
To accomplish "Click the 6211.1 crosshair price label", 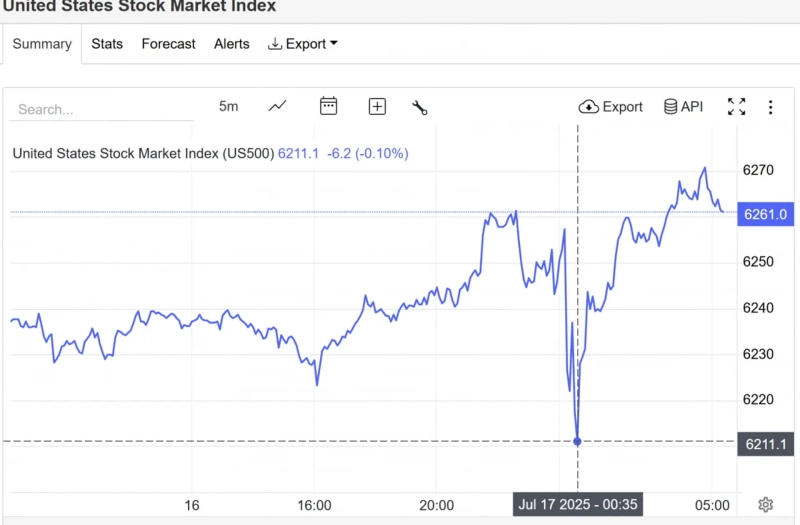I will 765,444.
